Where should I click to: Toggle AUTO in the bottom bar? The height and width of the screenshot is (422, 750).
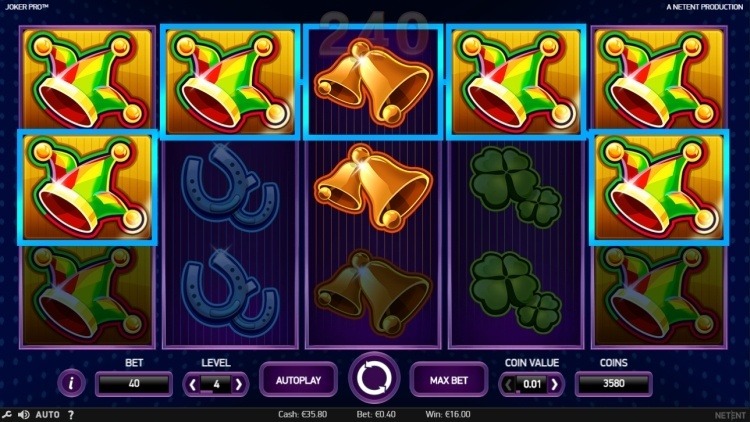(x=47, y=415)
